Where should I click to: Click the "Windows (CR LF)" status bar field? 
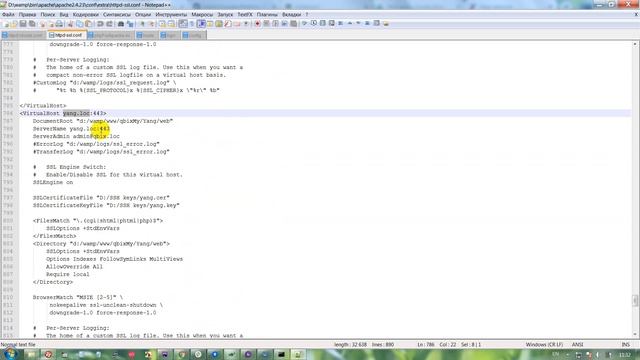544,344
